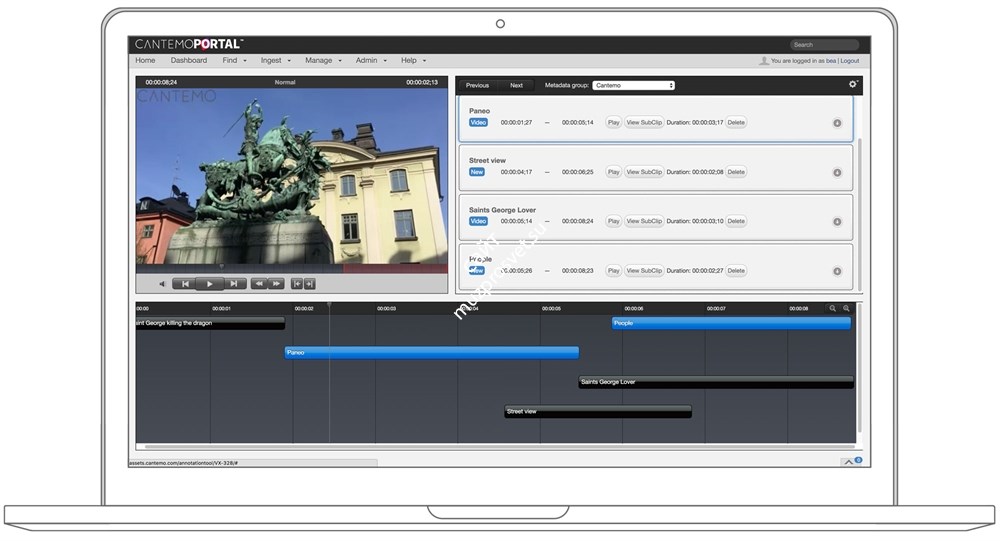This screenshot has width=1000, height=541.
Task: Click the round icon on People row
Action: pyautogui.click(x=837, y=271)
